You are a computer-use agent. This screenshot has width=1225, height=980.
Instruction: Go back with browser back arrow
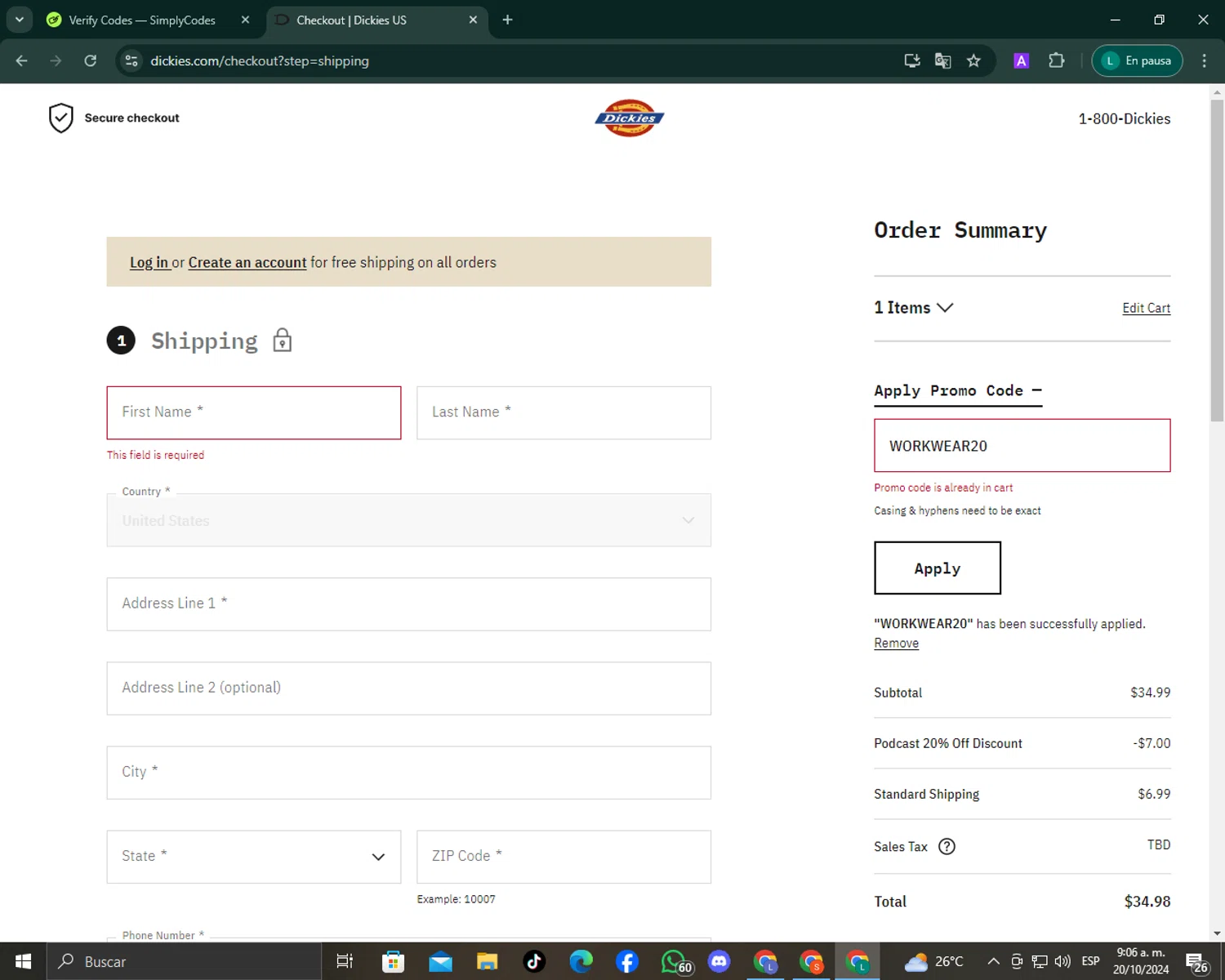coord(22,60)
